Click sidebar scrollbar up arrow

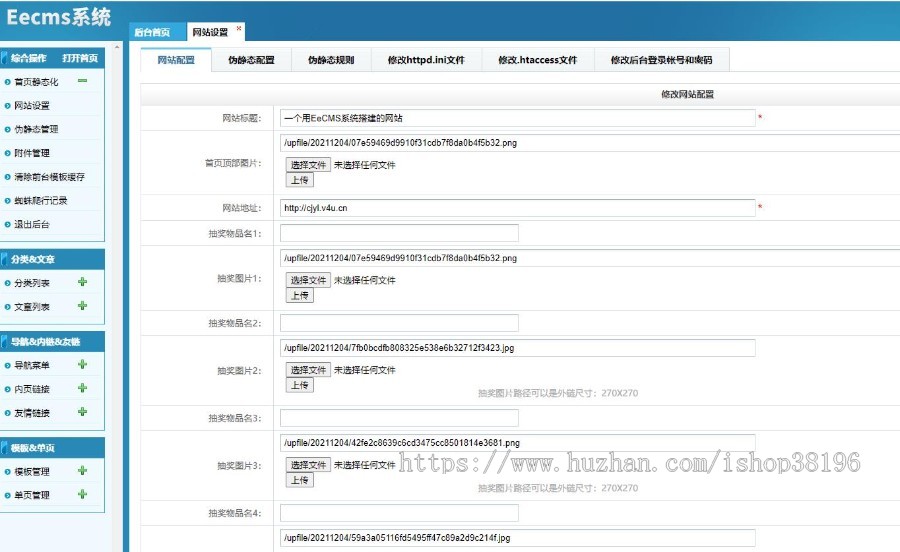pos(117,47)
